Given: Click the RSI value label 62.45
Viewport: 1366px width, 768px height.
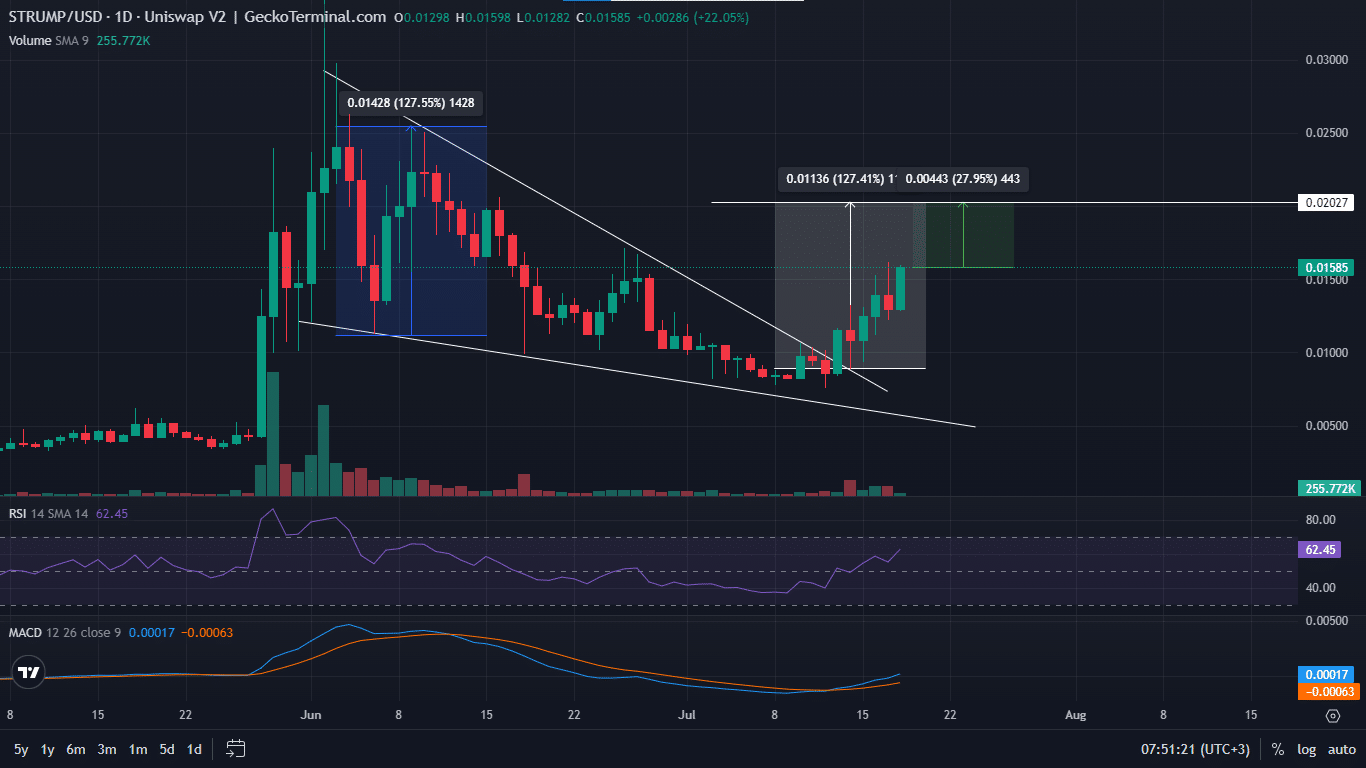Looking at the screenshot, I should tap(1320, 550).
